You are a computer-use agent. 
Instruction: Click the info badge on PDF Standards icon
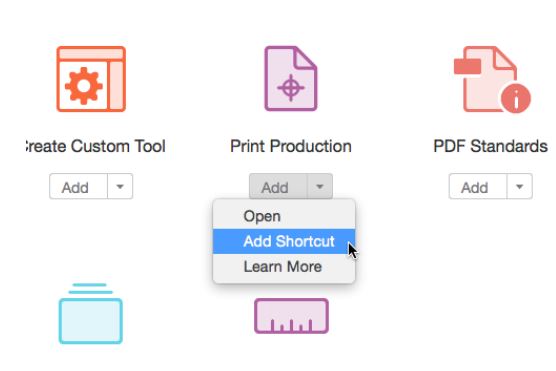pos(516,99)
